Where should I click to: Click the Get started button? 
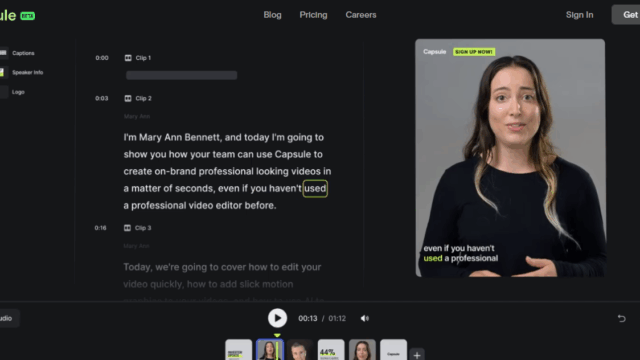[x=626, y=15]
